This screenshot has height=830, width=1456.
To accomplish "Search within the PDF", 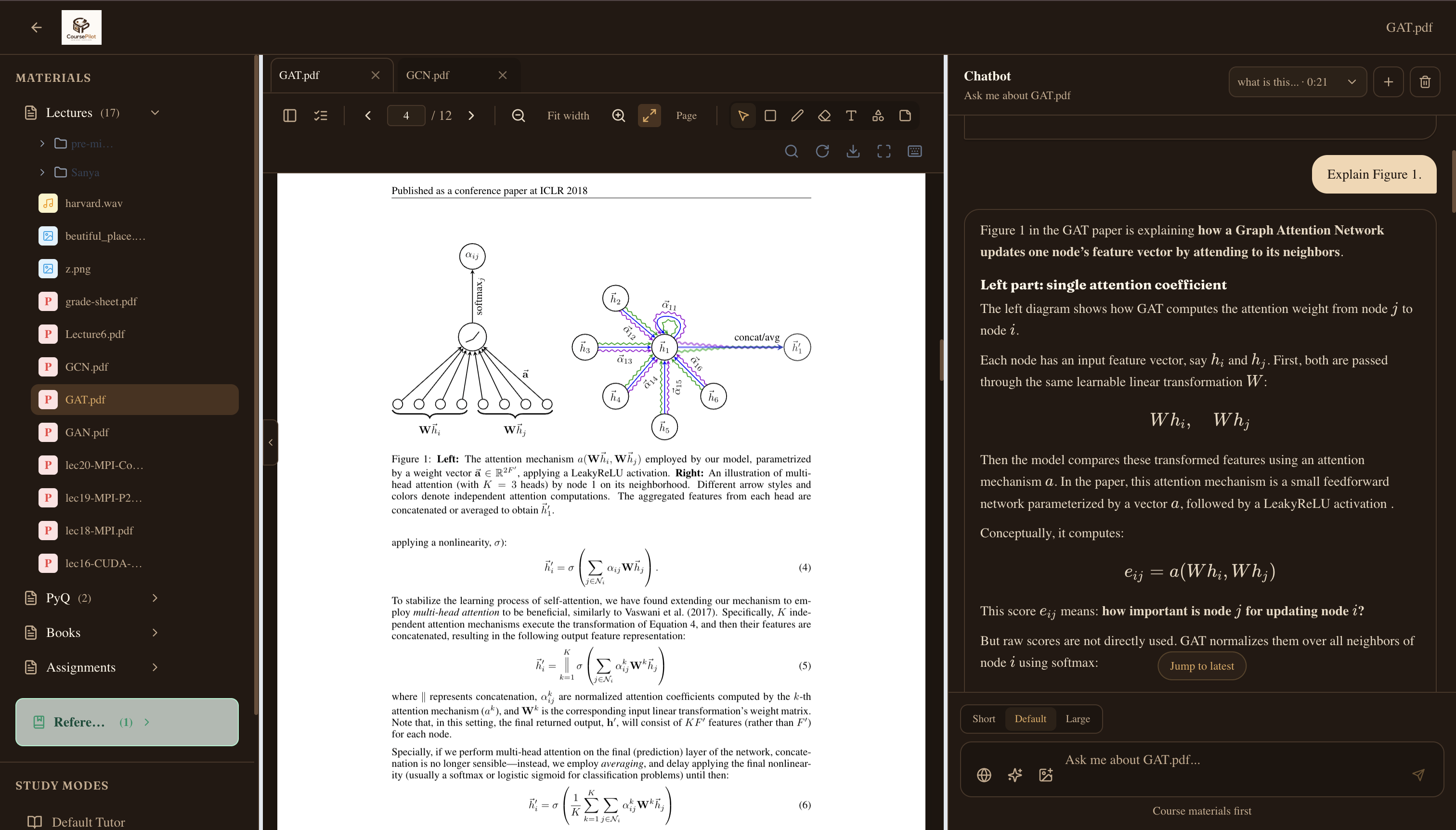I will pos(791,151).
